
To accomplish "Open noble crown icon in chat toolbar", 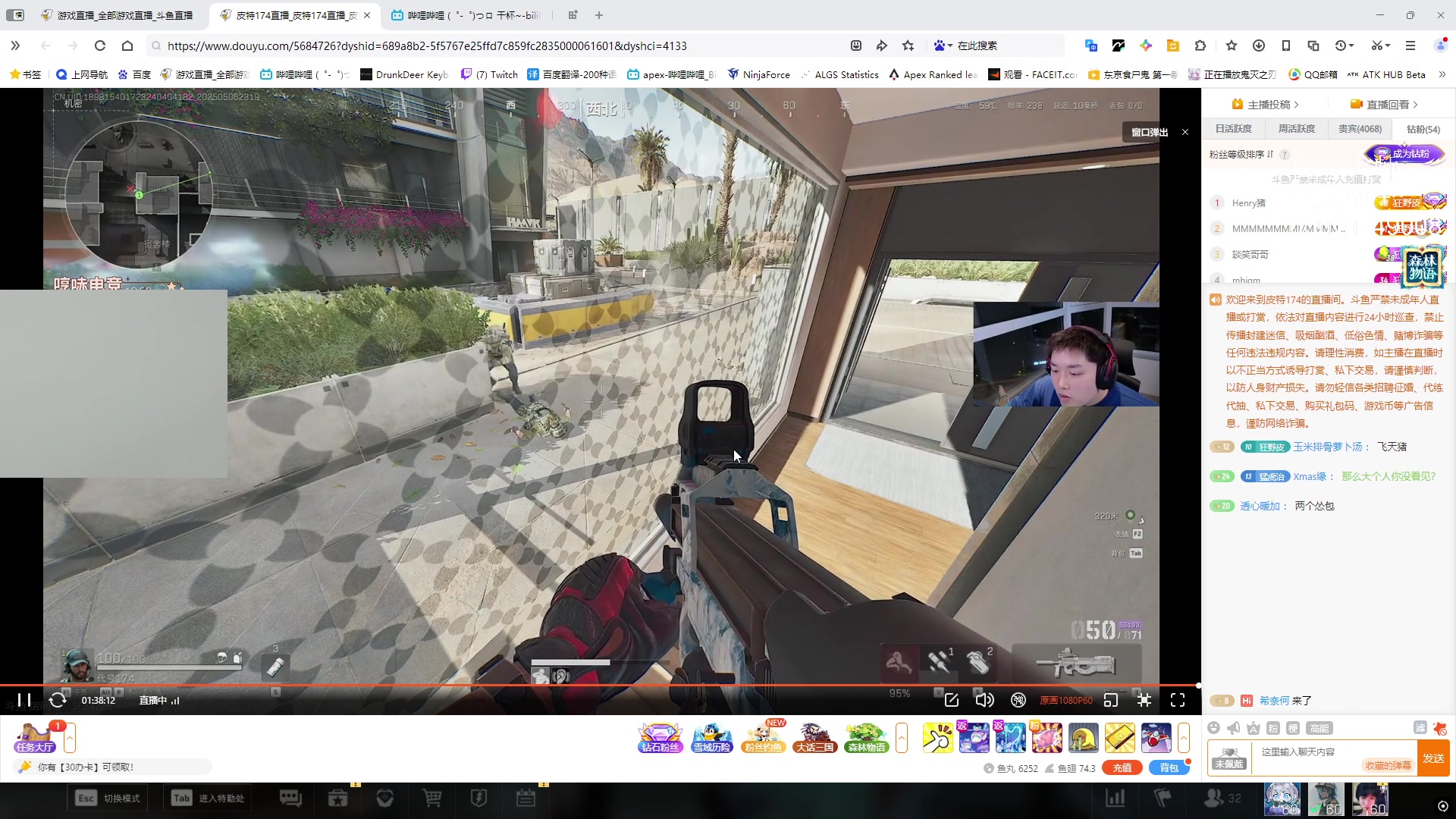I will [x=1254, y=728].
